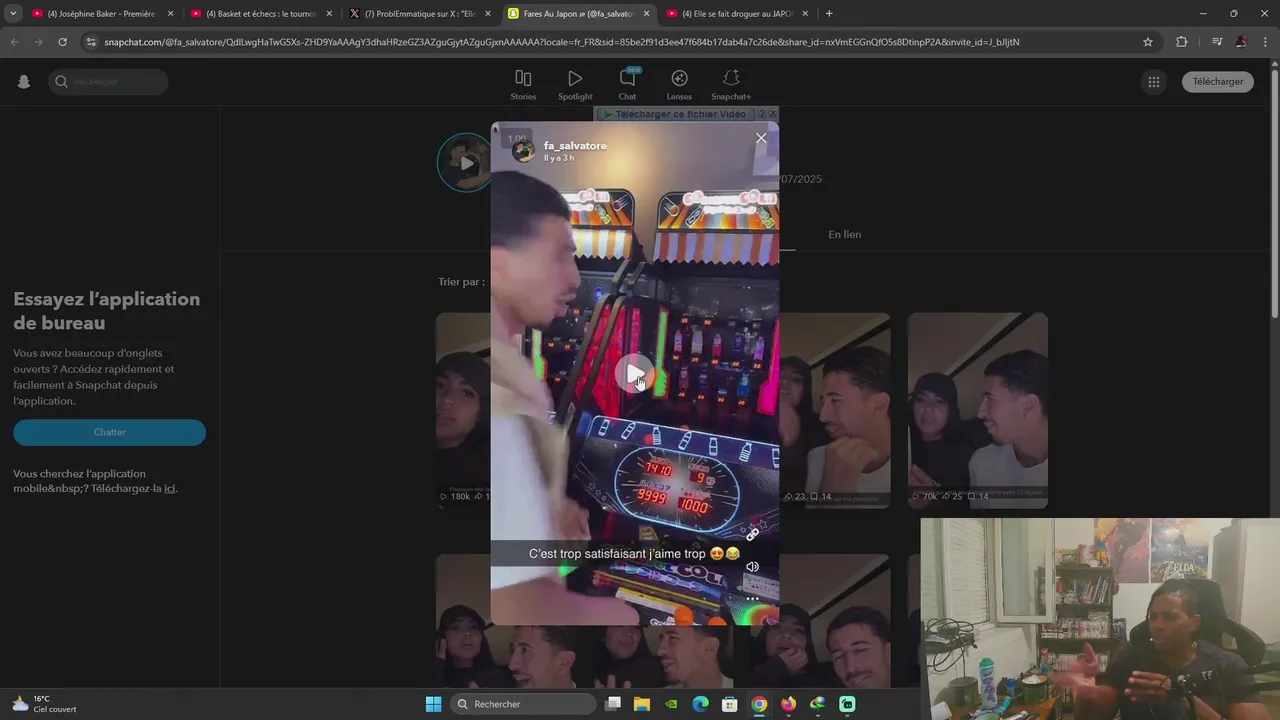The image size is (1280, 720).
Task: Click the Snapchat ghost logo
Action: [24, 82]
